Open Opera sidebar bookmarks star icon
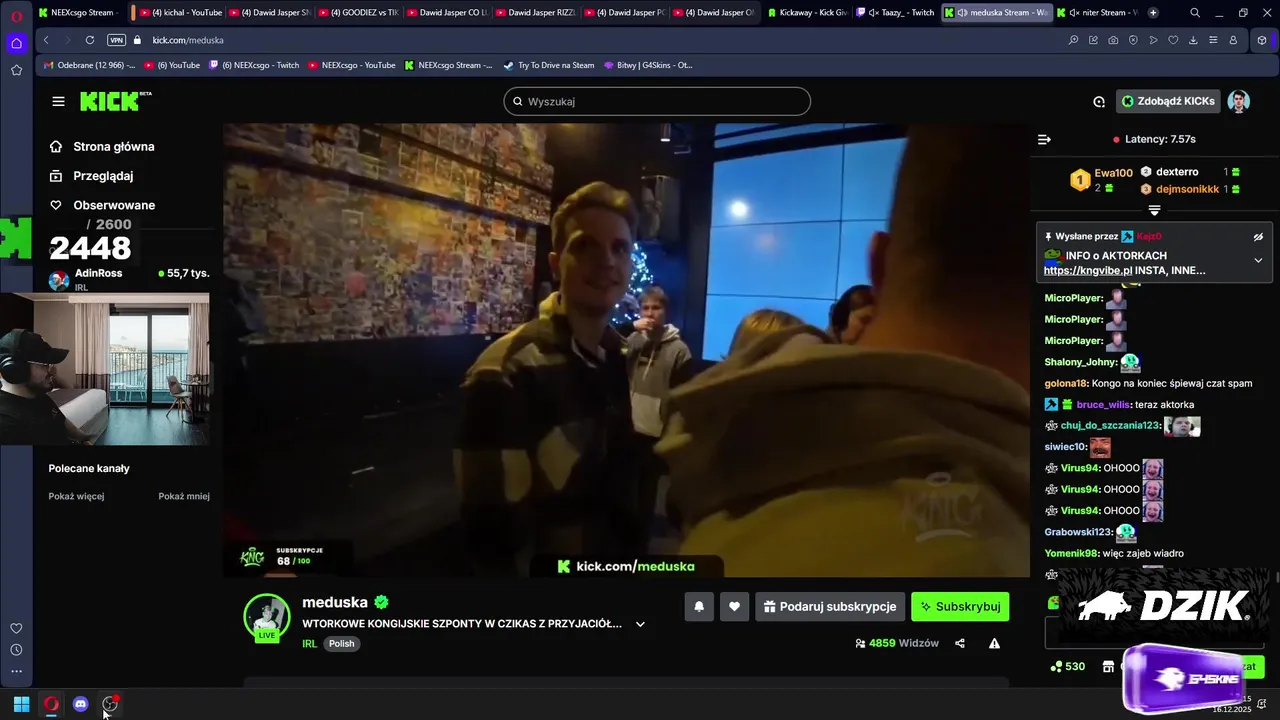This screenshot has width=1280, height=720. pyautogui.click(x=16, y=70)
